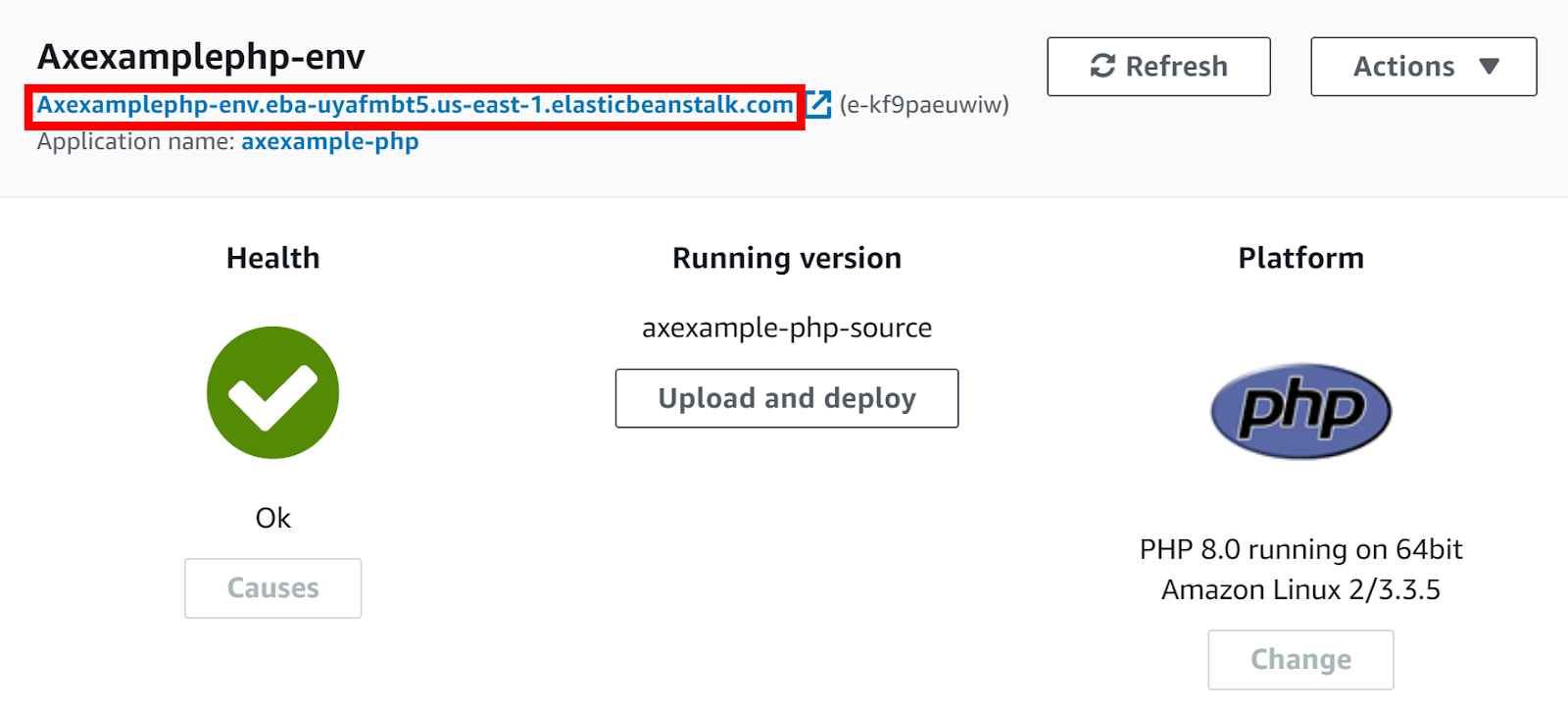Click the Running version section heading
Screen dimensions: 1568x710
[x=786, y=258]
